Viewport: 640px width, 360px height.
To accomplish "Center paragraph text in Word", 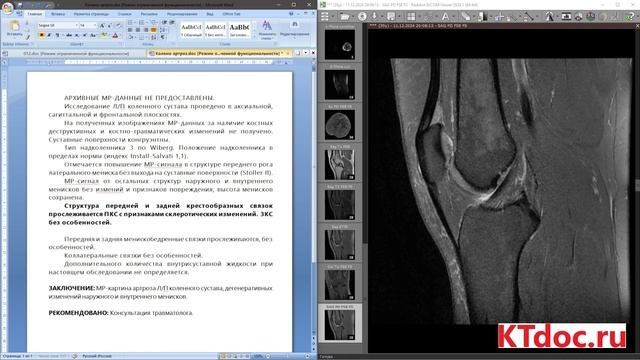I will tap(138, 30).
